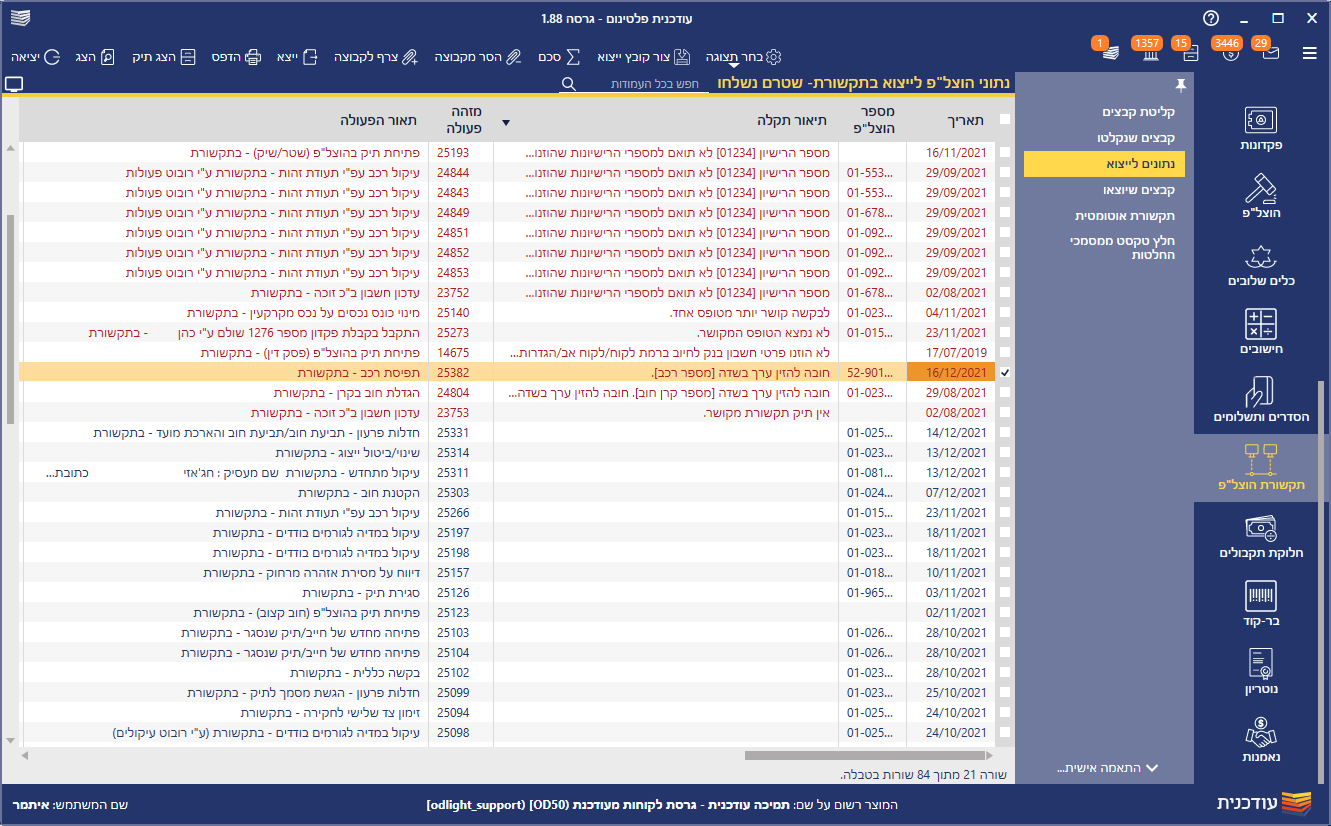The width and height of the screenshot is (1331, 826).
Task: Click the צור קובץ ייצוא toolbar icon
Action: click(x=683, y=57)
